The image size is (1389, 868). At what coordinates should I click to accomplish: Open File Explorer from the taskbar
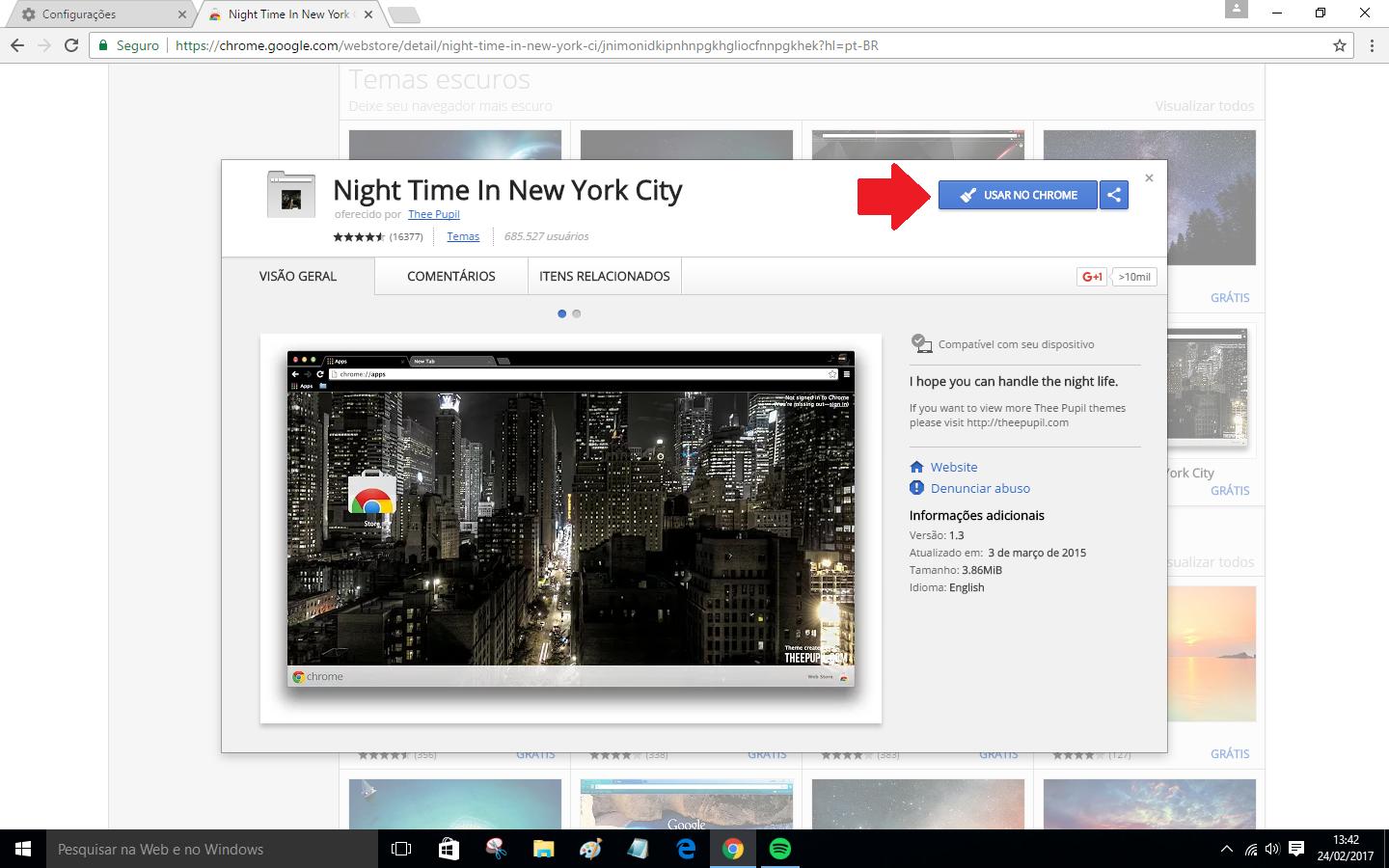[x=543, y=849]
